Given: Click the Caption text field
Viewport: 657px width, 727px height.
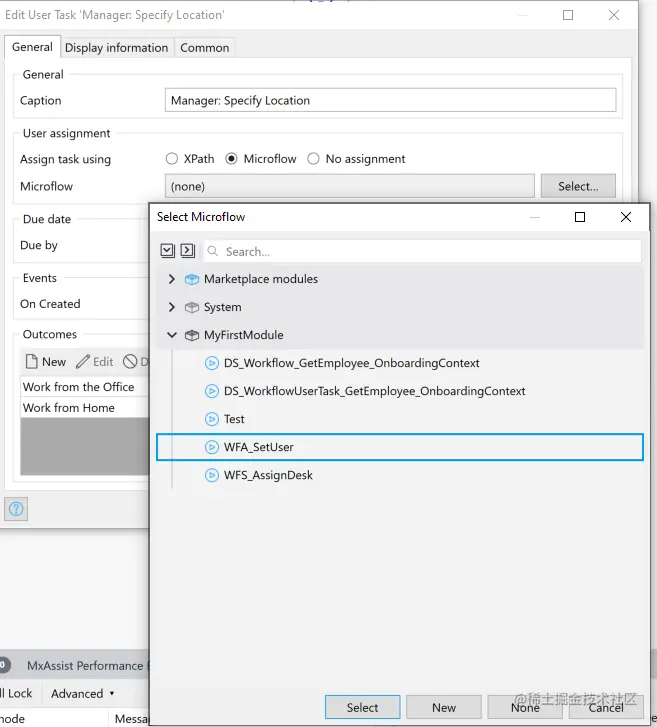Looking at the screenshot, I should coord(390,100).
